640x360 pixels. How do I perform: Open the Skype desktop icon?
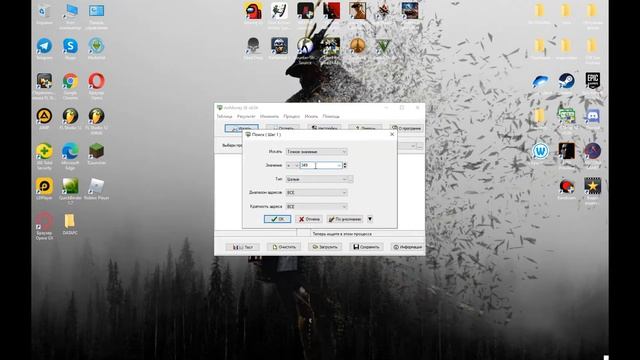[70, 48]
